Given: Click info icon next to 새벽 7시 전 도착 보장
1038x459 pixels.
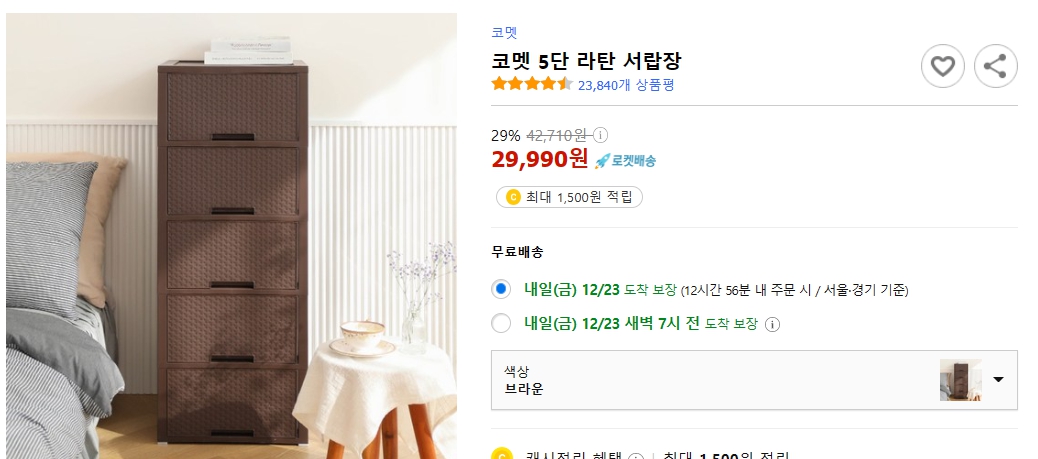Looking at the screenshot, I should [x=772, y=324].
